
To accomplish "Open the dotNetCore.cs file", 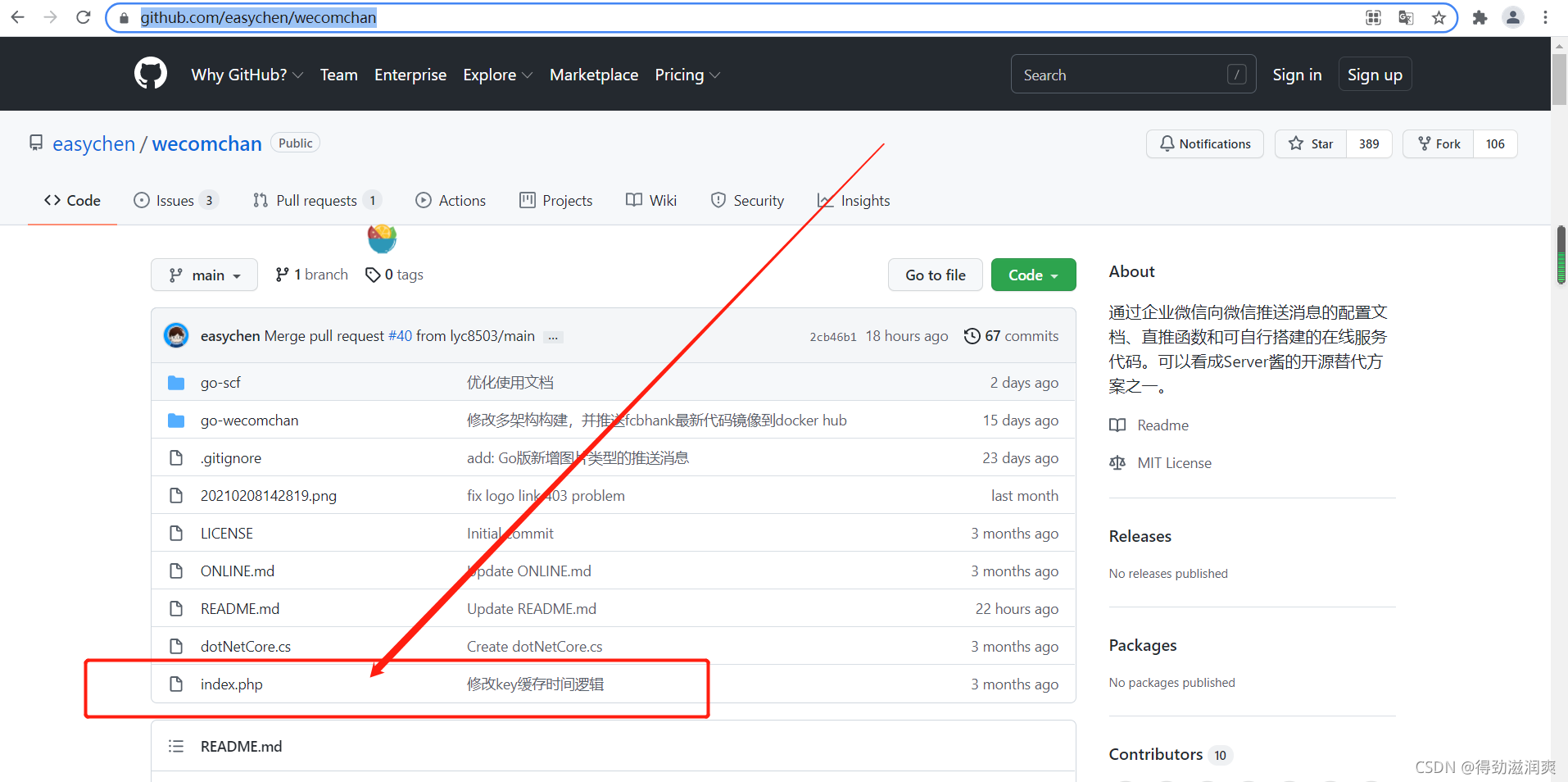I will [x=246, y=647].
